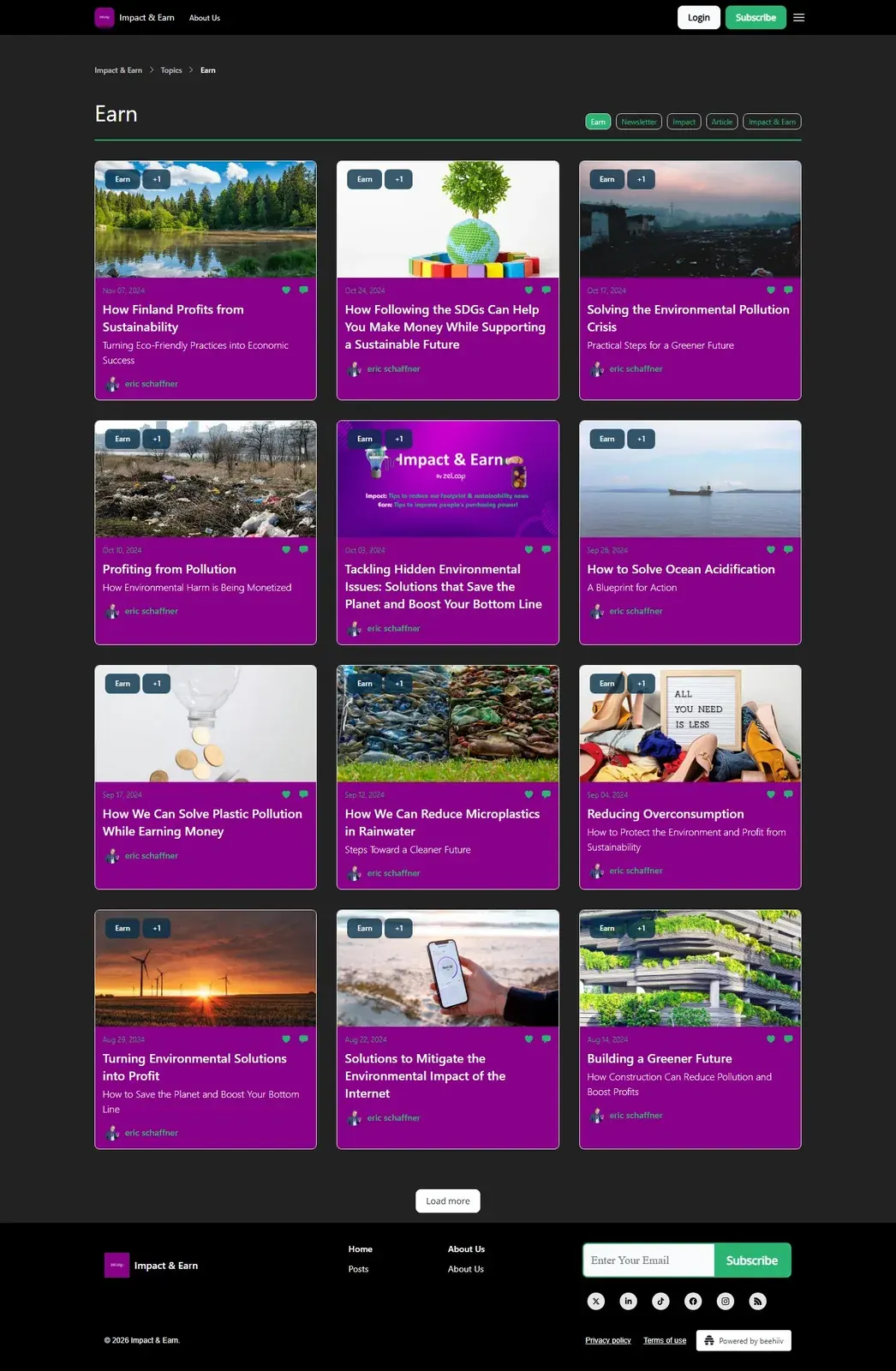Image resolution: width=896 pixels, height=1371 pixels.
Task: Click the Impact & Earn header logo
Action: pyautogui.click(x=134, y=17)
